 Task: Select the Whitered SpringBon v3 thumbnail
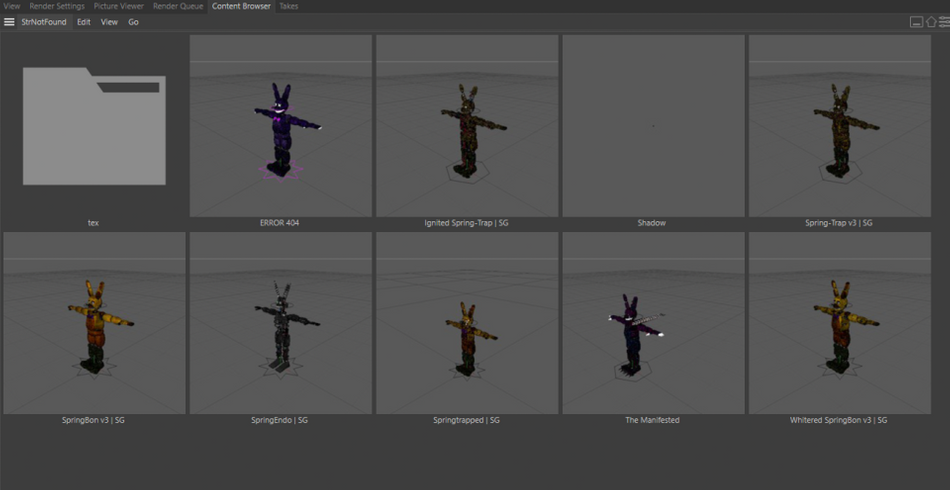[x=840, y=323]
